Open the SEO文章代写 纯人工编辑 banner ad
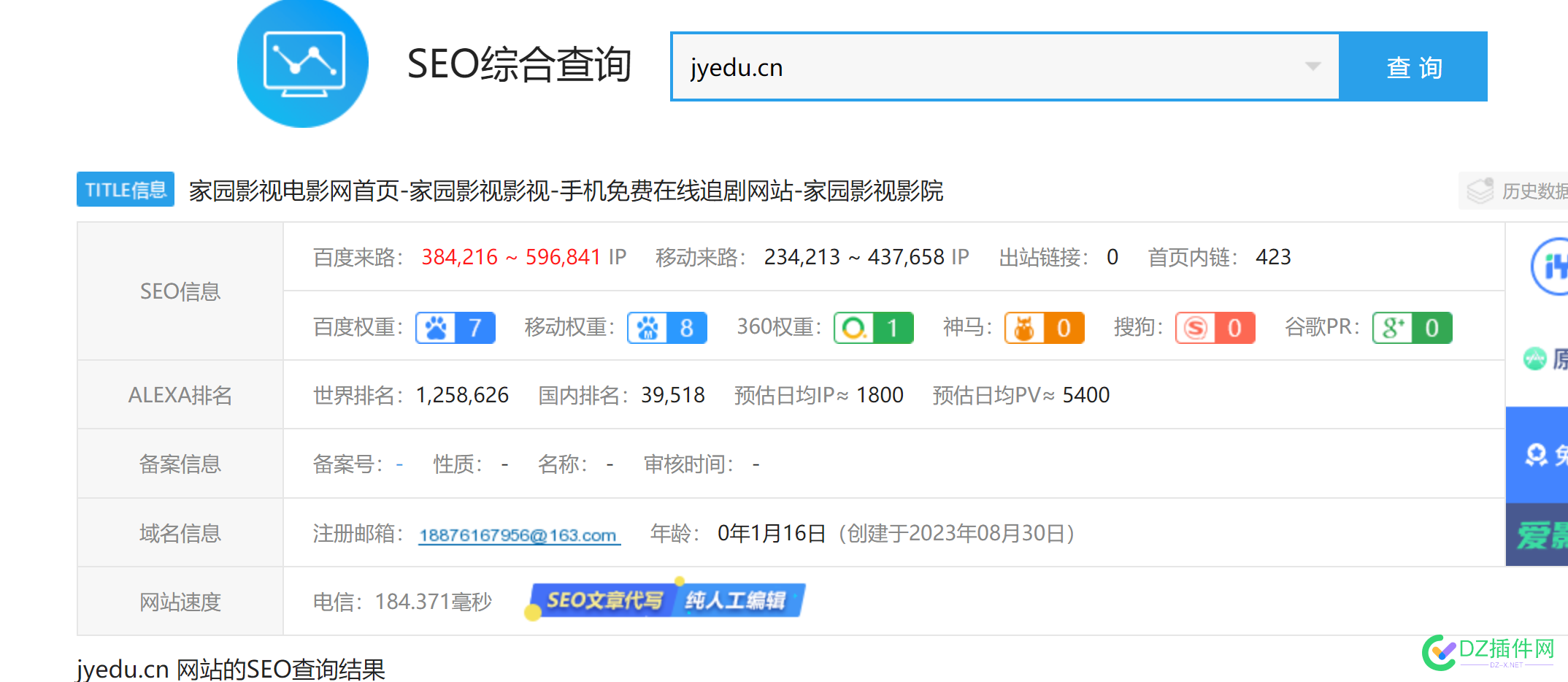Screen dimensions: 1568x682 pyautogui.click(x=665, y=599)
